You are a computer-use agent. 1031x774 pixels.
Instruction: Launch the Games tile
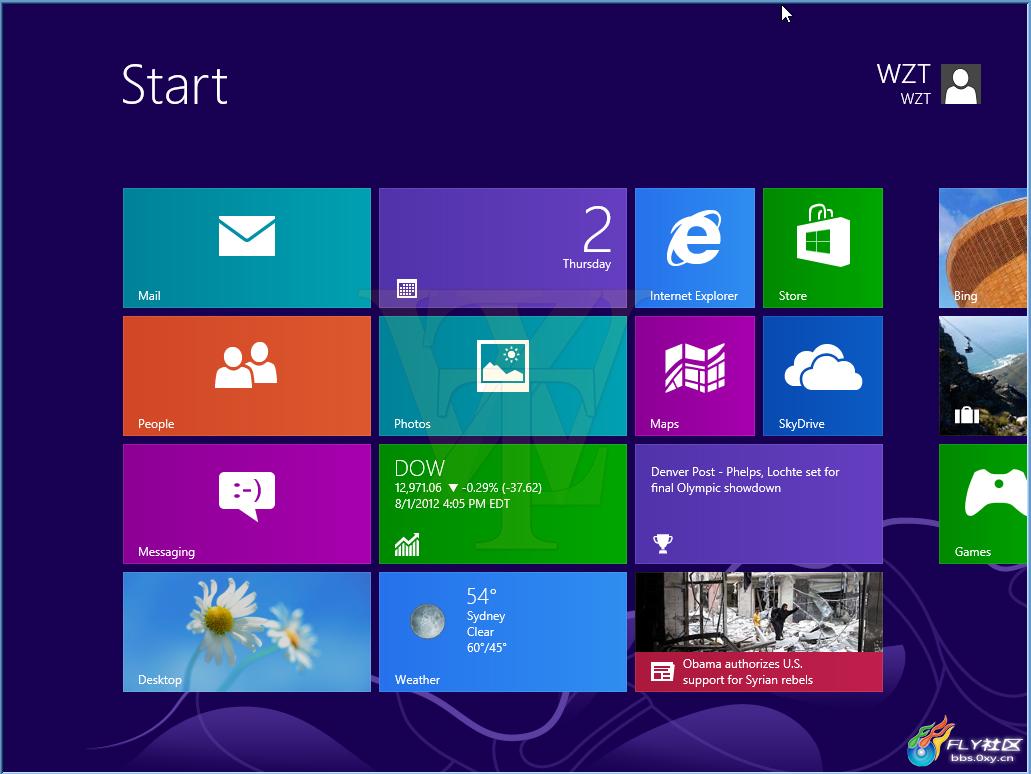(983, 504)
